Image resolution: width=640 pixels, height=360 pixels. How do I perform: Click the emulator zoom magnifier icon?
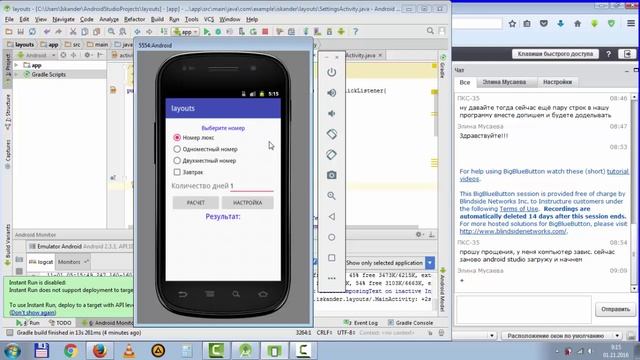(x=331, y=196)
